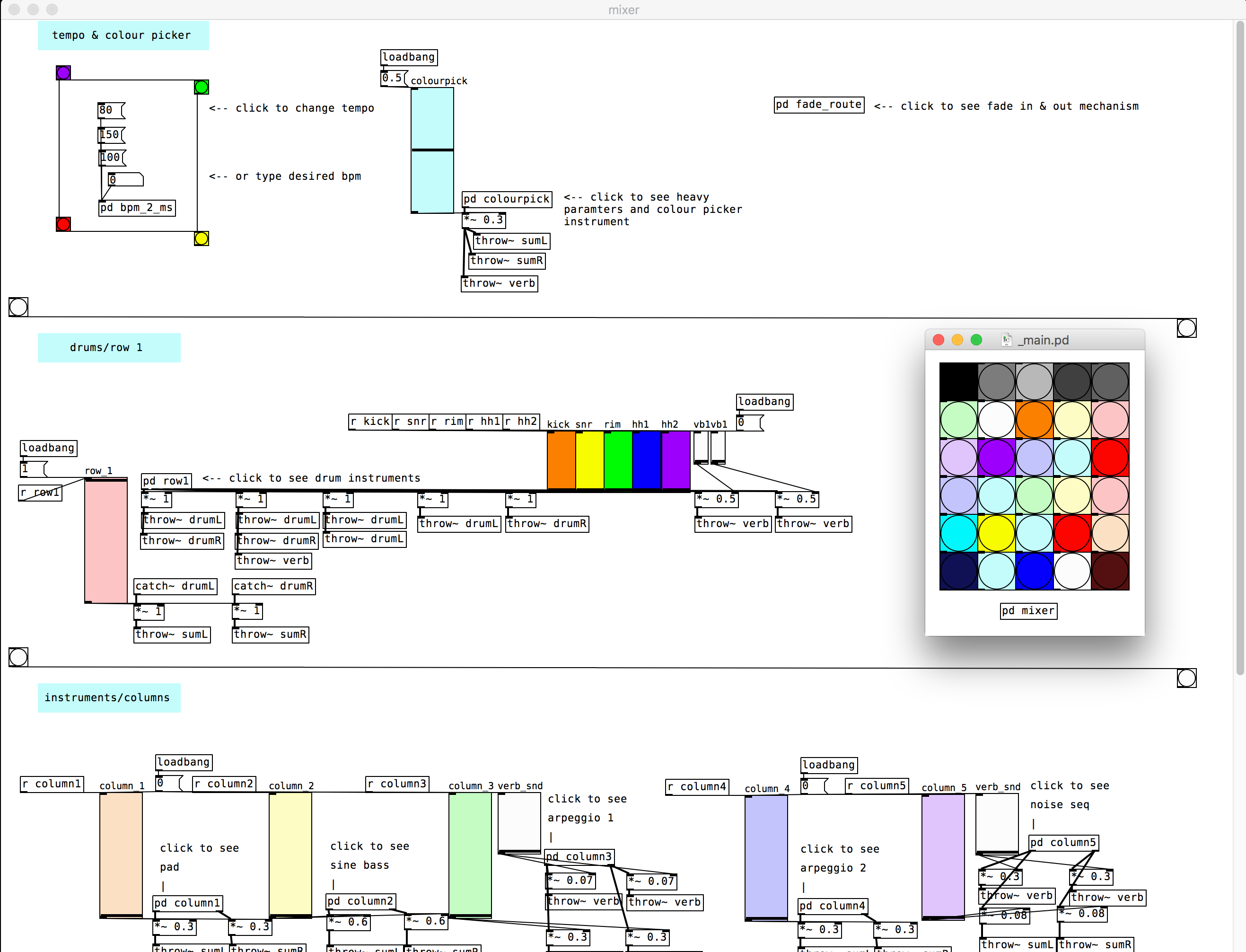Click the yellow corner circle in tempo box
The width and height of the screenshot is (1246, 952).
pos(201,238)
